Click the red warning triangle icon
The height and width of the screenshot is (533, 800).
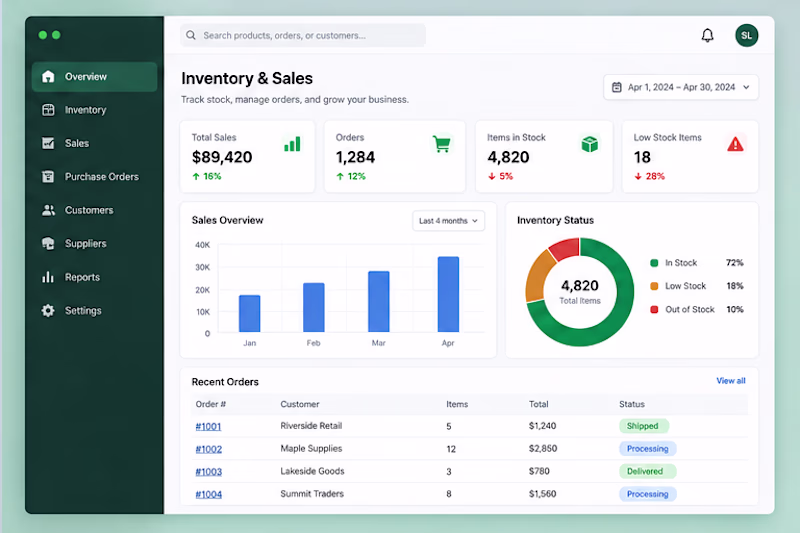[x=735, y=144]
